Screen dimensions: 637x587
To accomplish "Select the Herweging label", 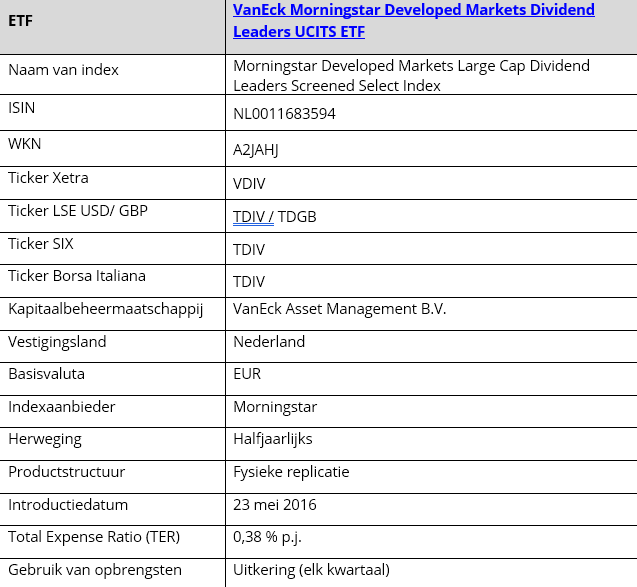I will point(45,440).
